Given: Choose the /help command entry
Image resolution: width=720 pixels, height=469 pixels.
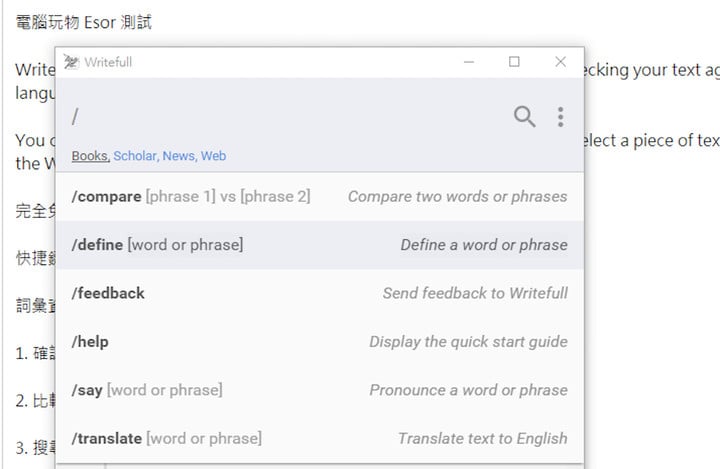Looking at the screenshot, I should point(320,342).
